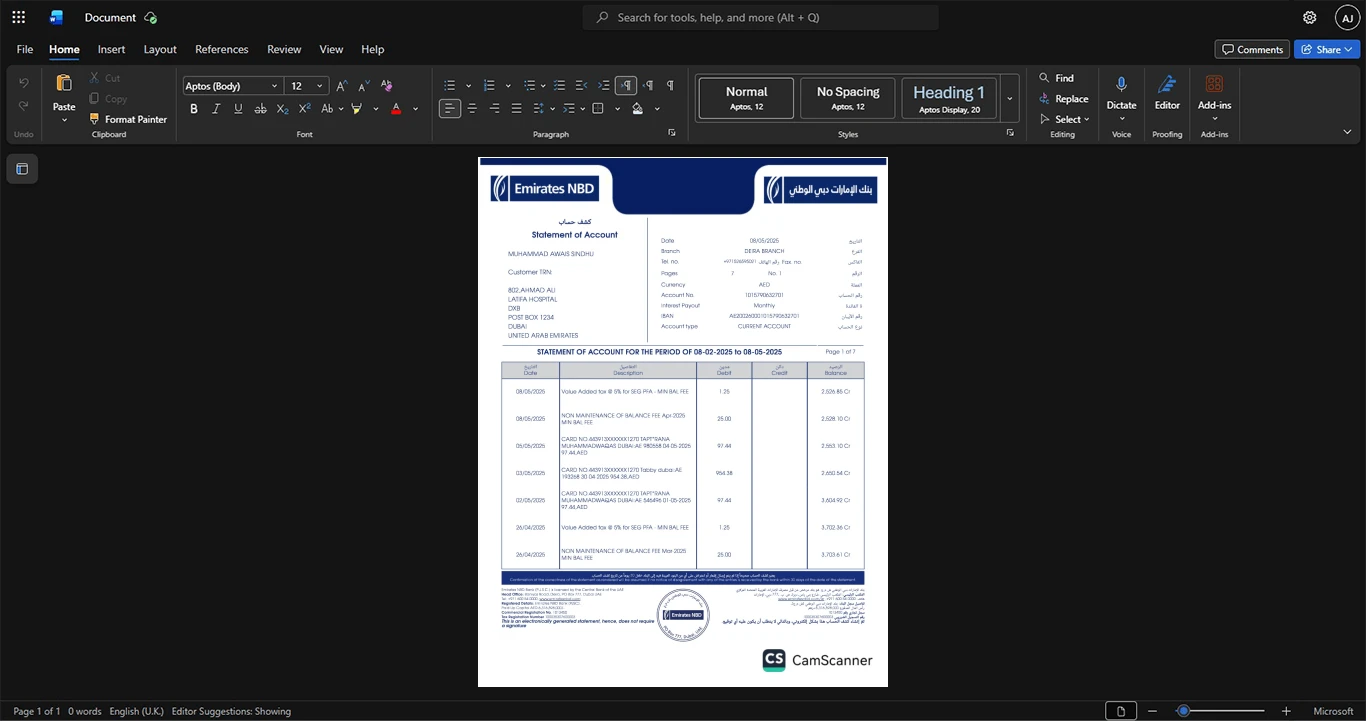Switch to the Layout tab
1366x721 pixels.
pyautogui.click(x=160, y=49)
